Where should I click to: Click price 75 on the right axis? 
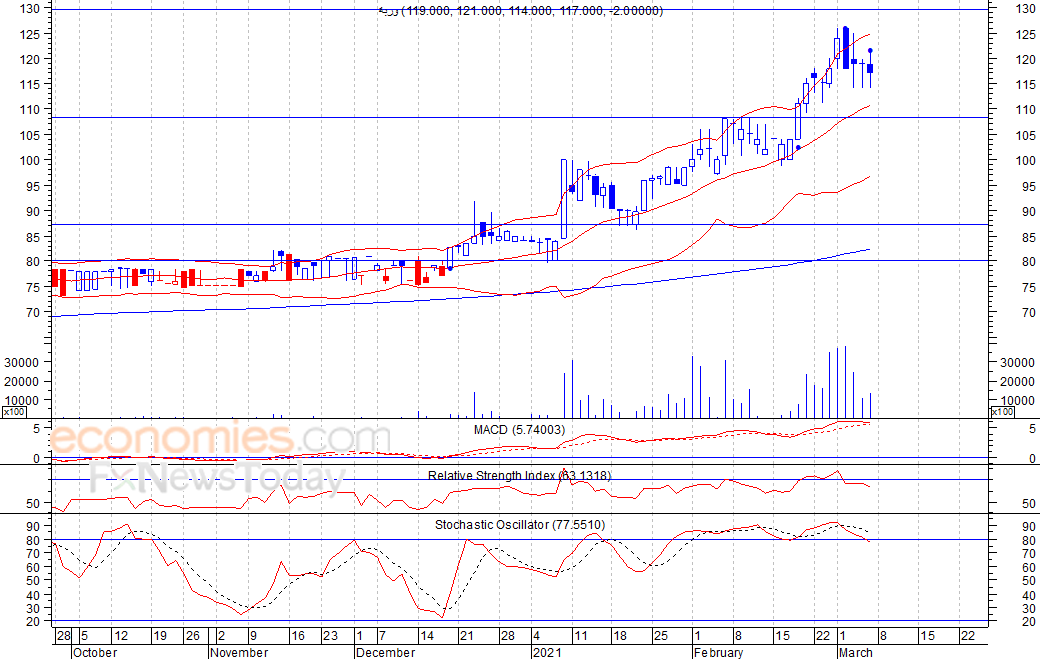[1029, 287]
